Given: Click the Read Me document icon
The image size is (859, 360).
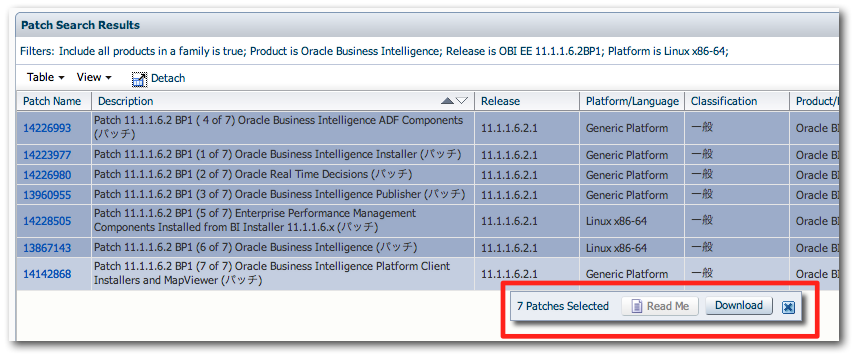Looking at the screenshot, I should click(637, 306).
